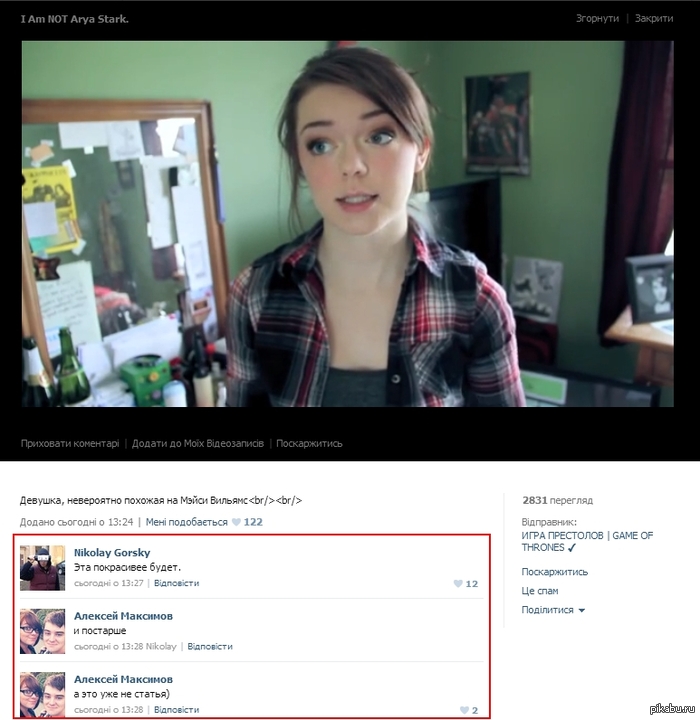
Task: Click avatar beside the 'и постарше' comment
Action: point(42,631)
